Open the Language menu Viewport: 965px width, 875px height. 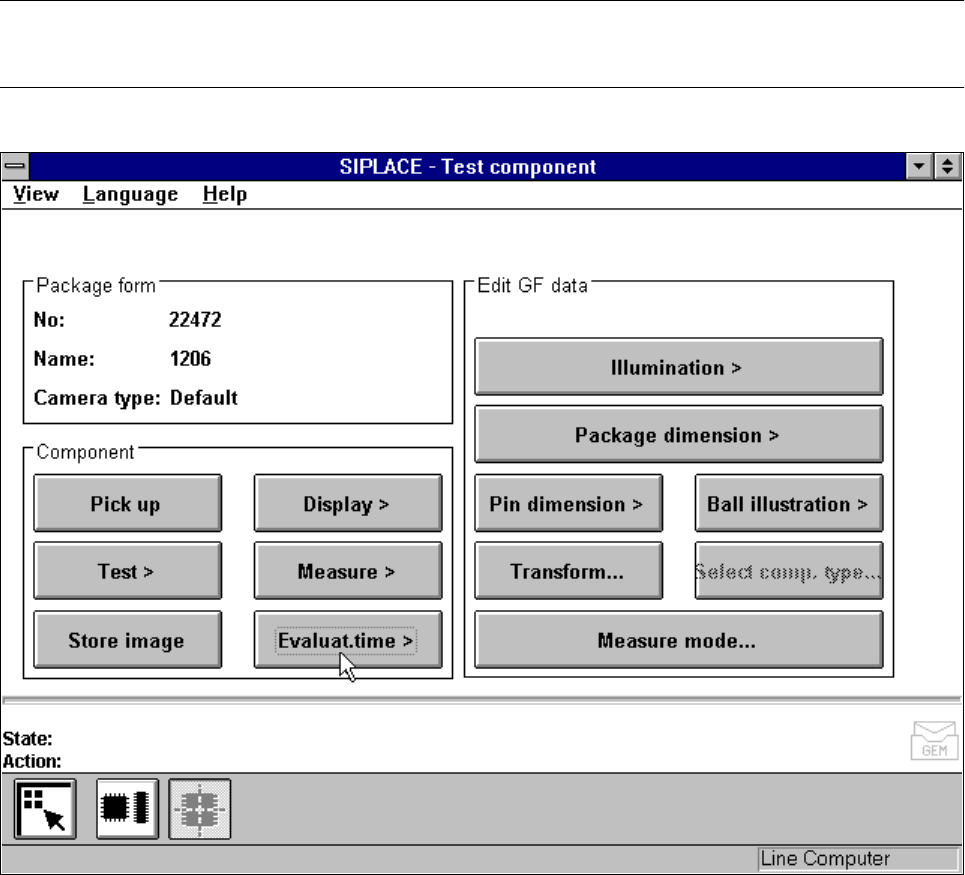(x=130, y=194)
